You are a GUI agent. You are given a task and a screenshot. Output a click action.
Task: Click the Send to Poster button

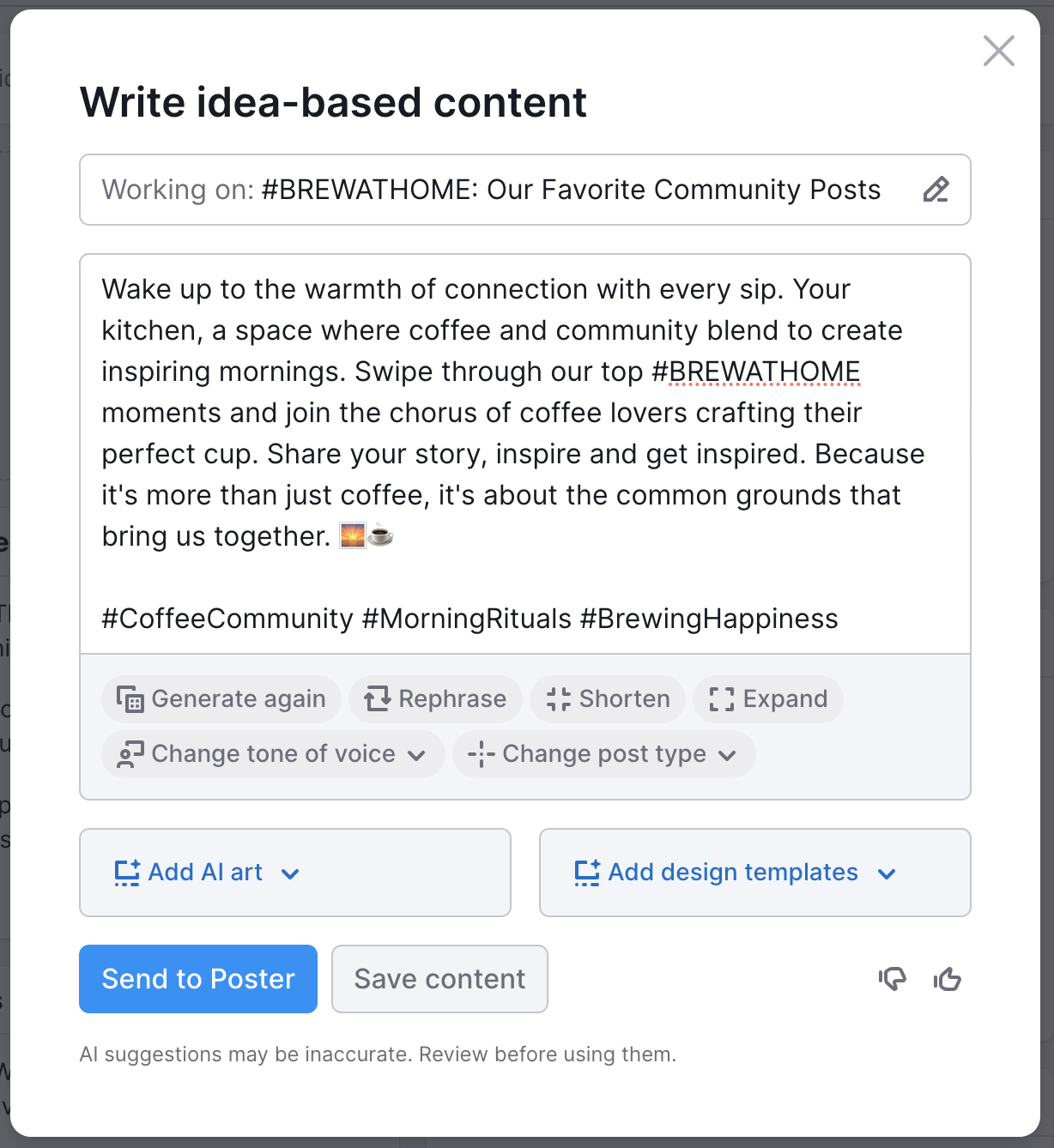(x=198, y=979)
